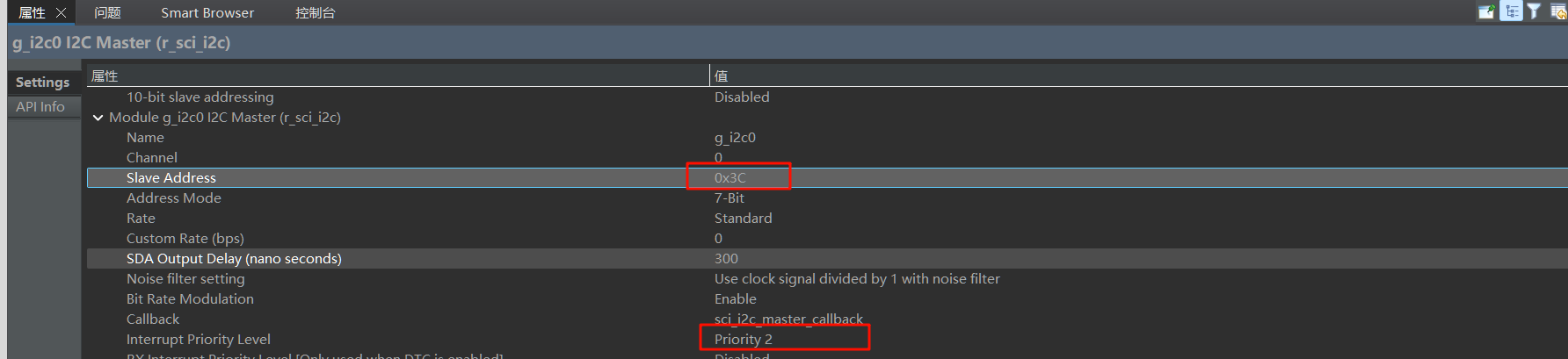Edit the g_i2c0 name value
Image resolution: width=1568 pixels, height=359 pixels.
[735, 137]
